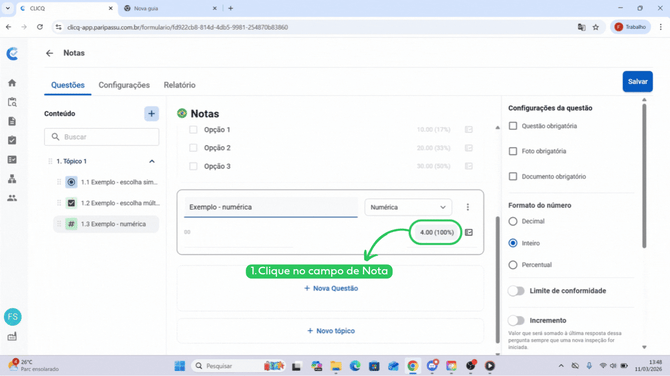The width and height of the screenshot is (670, 376).
Task: Switch to the Relatório tab
Action: point(179,85)
